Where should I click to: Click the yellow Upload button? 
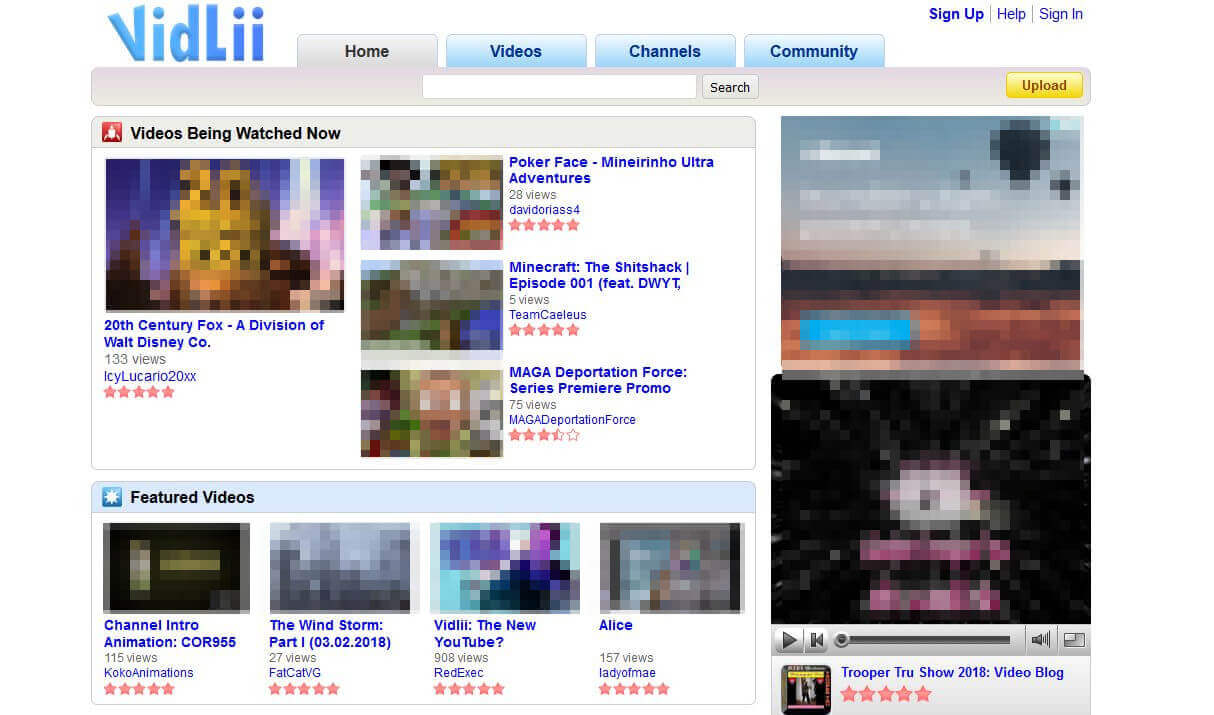tap(1043, 86)
